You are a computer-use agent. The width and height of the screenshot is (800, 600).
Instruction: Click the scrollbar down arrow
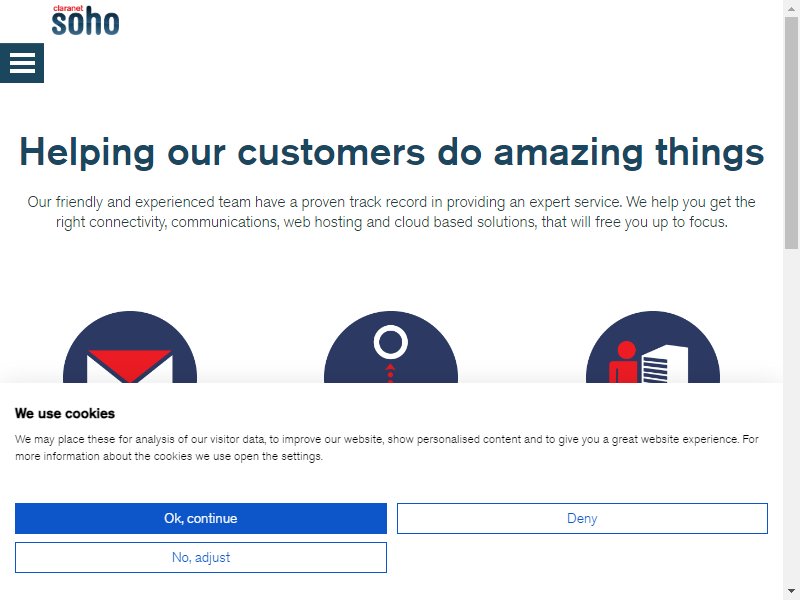[x=791, y=594]
